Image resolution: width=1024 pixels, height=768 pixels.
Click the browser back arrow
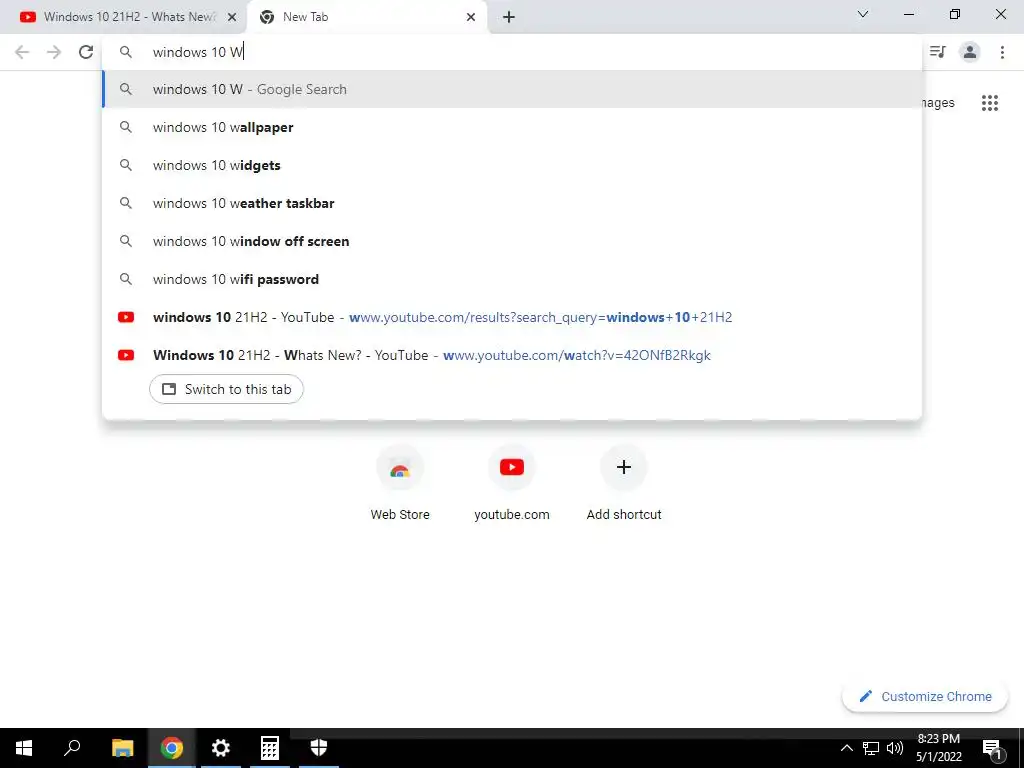tap(22, 52)
